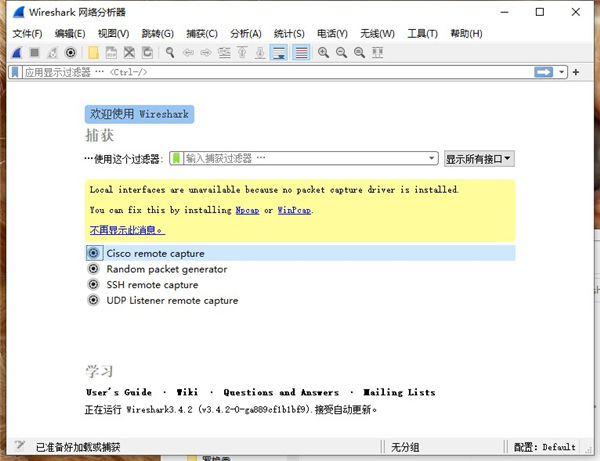Viewport: 600px width, 461px height.
Task: Toggle packet list colorization icon
Action: pos(302,52)
